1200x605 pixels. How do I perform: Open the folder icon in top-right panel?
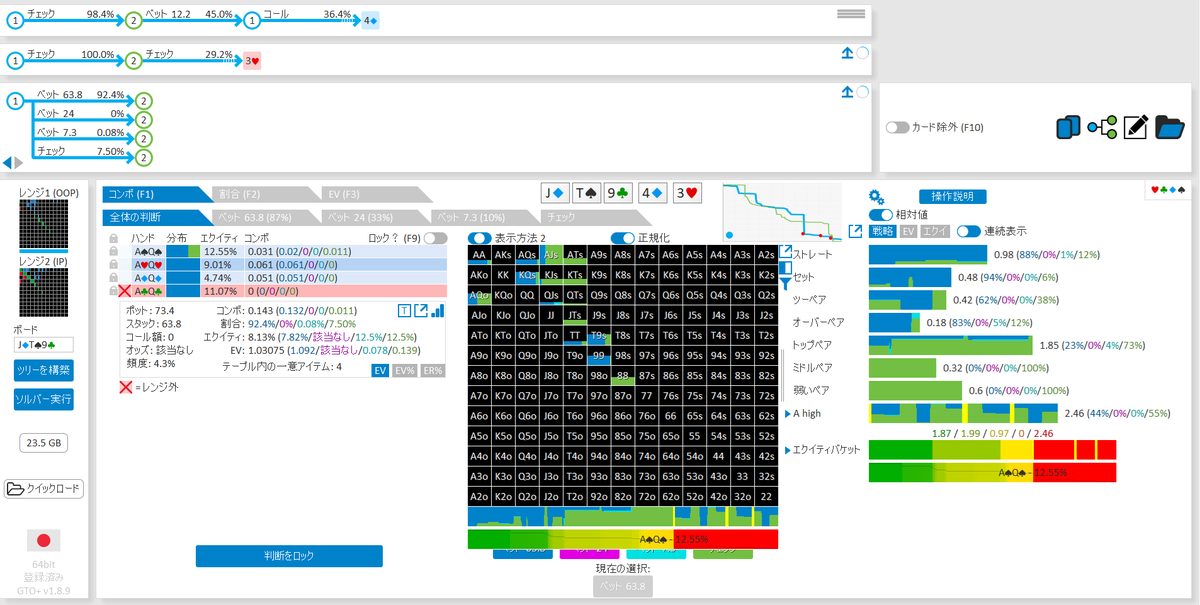(x=1169, y=127)
